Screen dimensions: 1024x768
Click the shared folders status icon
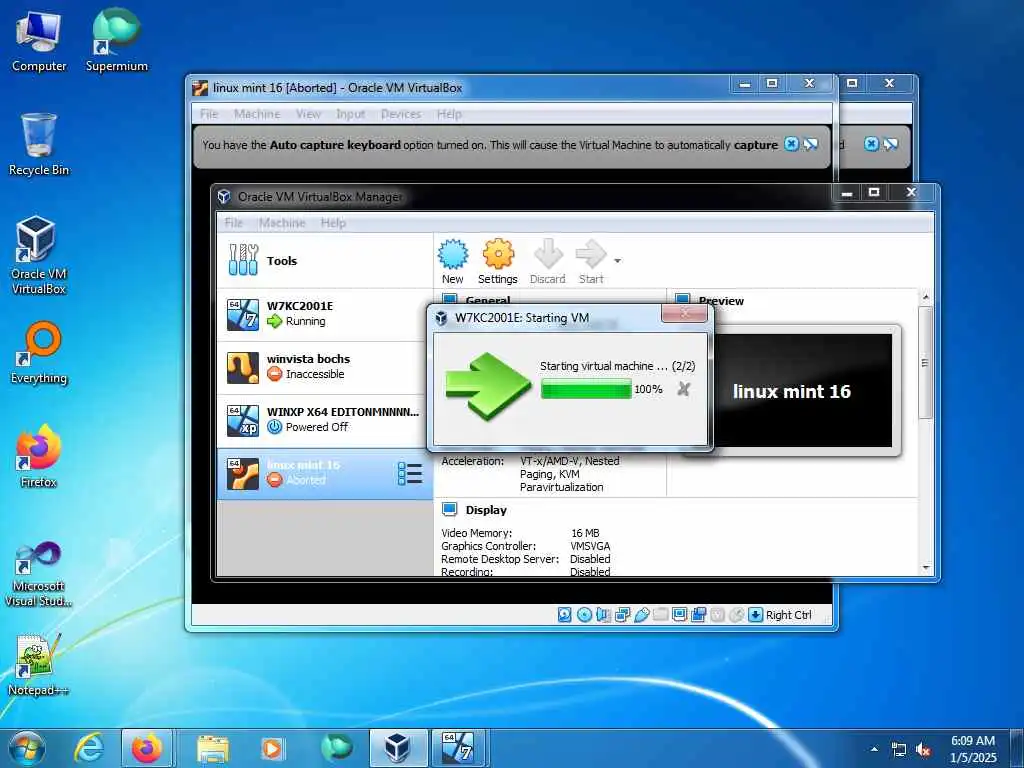pos(660,615)
